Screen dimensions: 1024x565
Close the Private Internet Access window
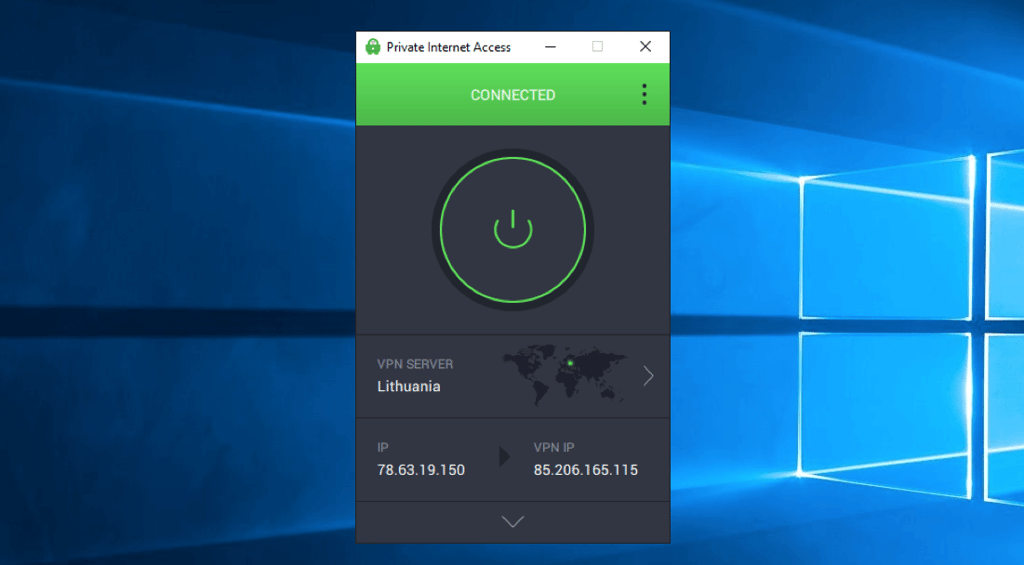pos(645,46)
